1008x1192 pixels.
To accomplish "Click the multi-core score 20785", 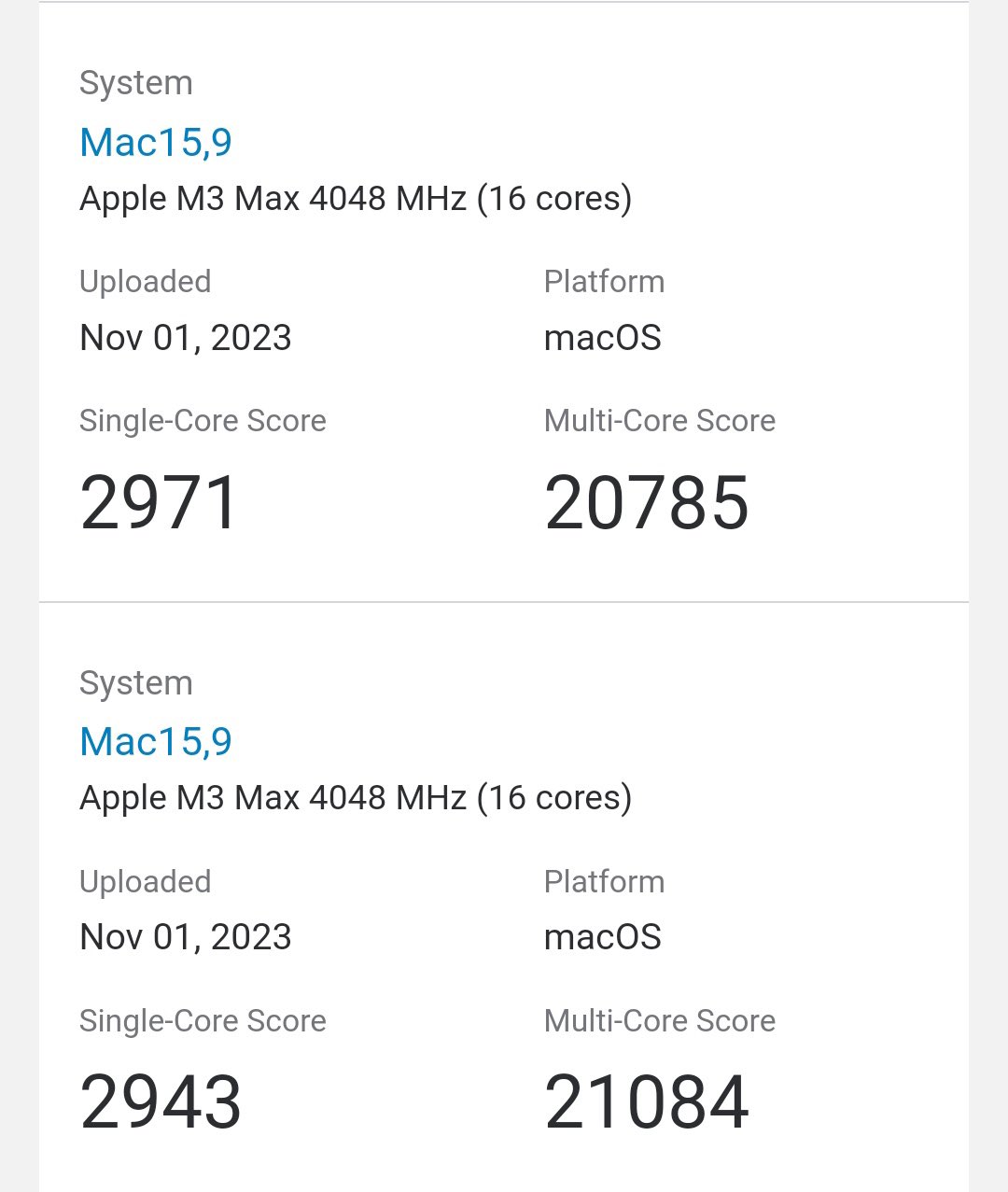I will (646, 502).
